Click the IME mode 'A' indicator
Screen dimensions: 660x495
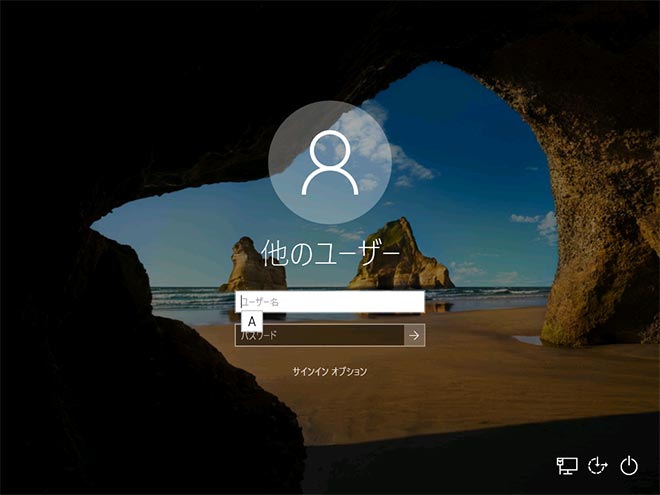point(252,321)
